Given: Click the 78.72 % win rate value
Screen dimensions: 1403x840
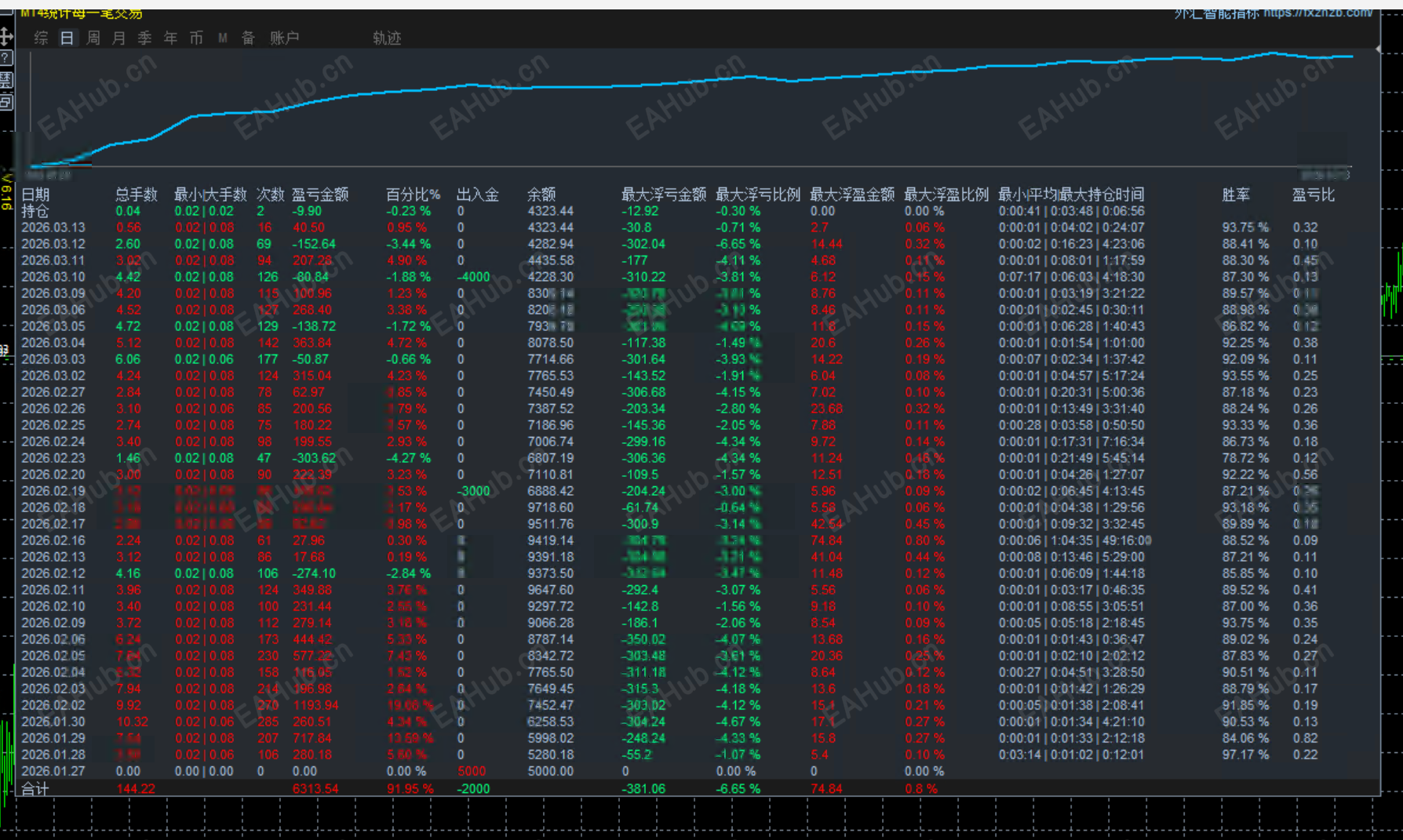Looking at the screenshot, I should pos(1245,458).
